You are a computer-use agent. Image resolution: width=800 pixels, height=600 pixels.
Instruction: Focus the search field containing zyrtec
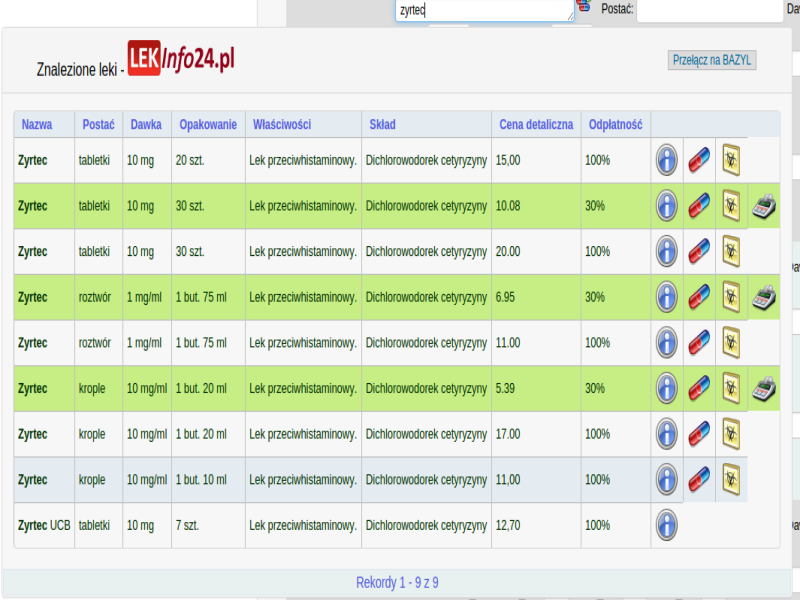click(485, 10)
